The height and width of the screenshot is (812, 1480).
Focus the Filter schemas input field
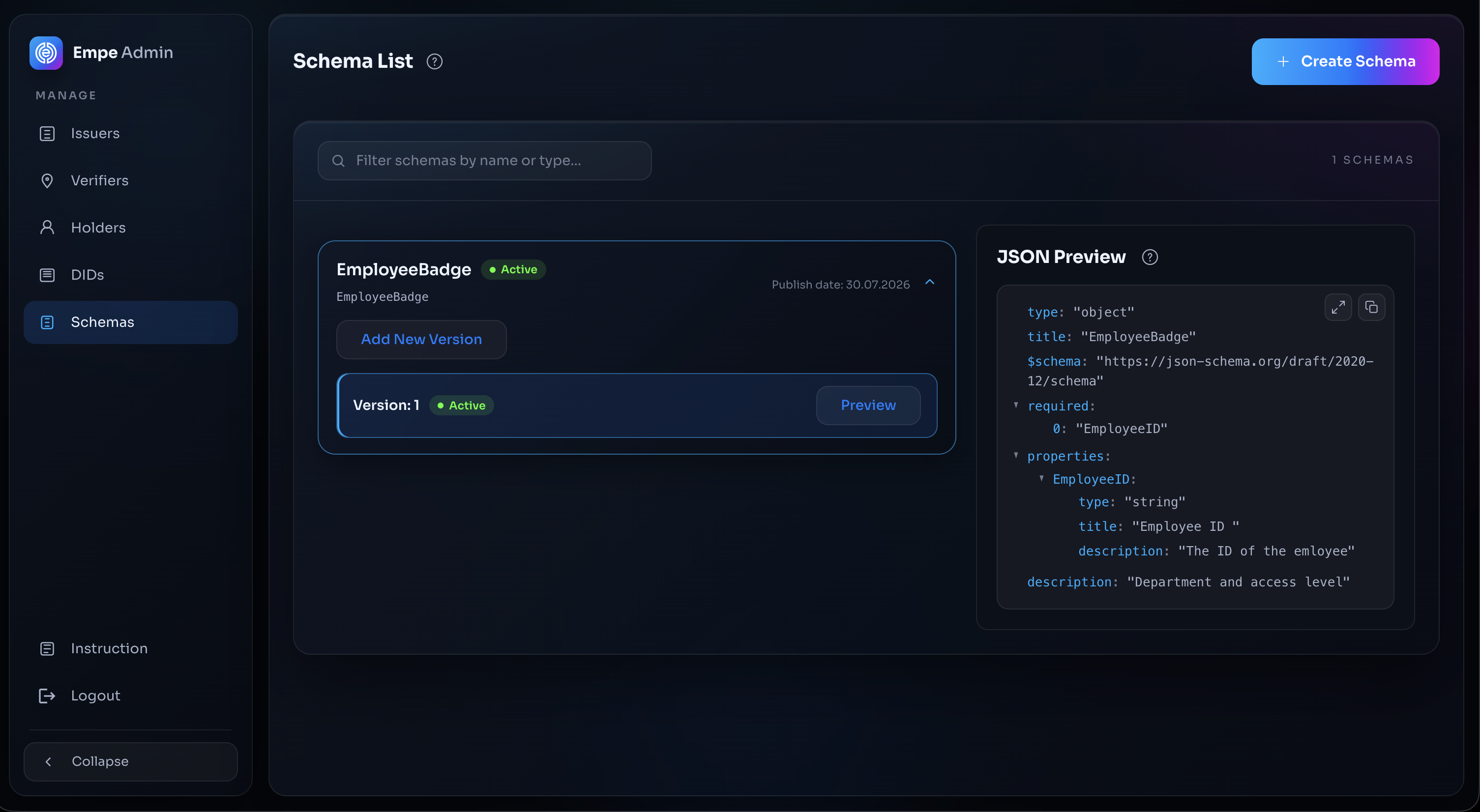[x=484, y=161]
